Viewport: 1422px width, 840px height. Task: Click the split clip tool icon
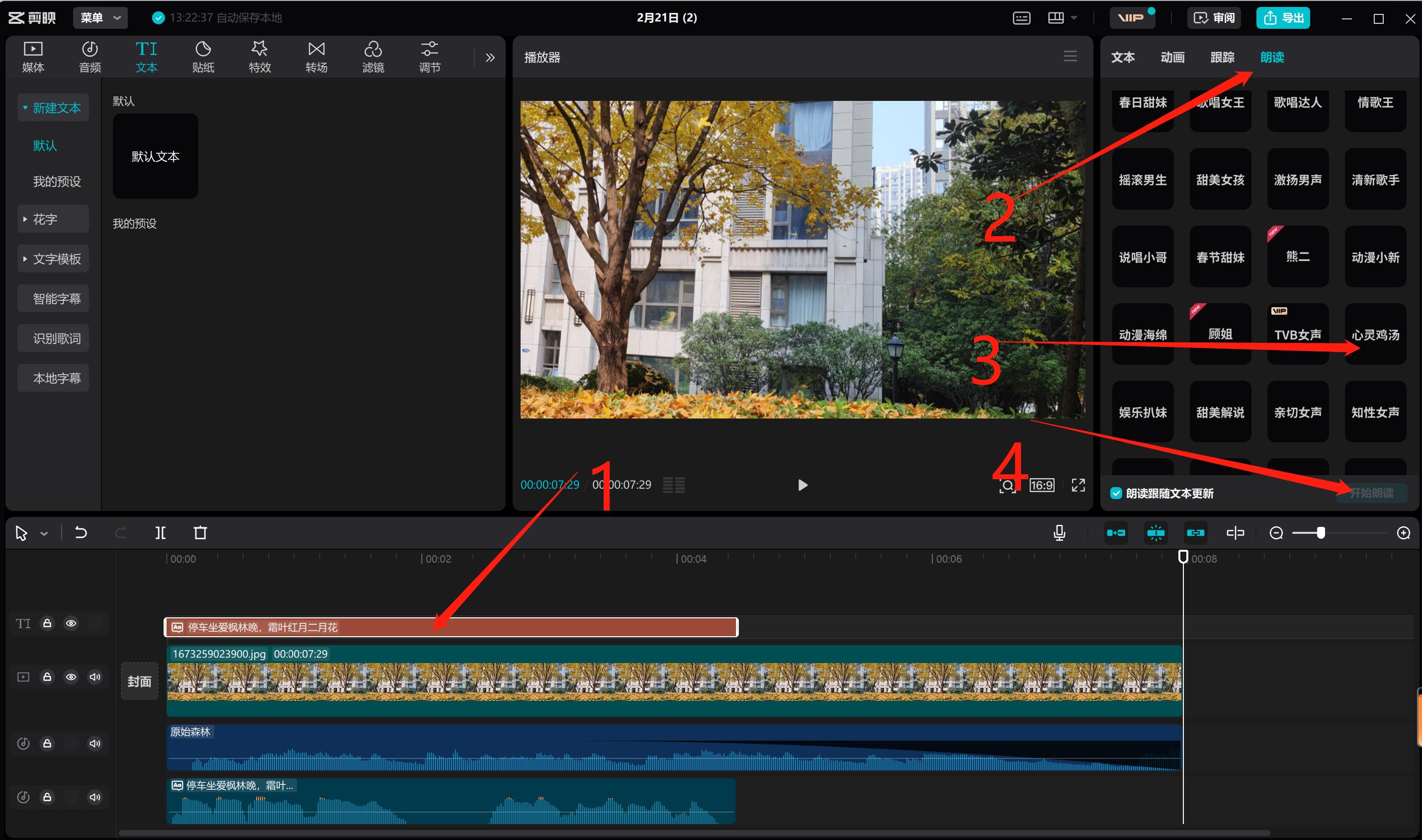tap(161, 533)
